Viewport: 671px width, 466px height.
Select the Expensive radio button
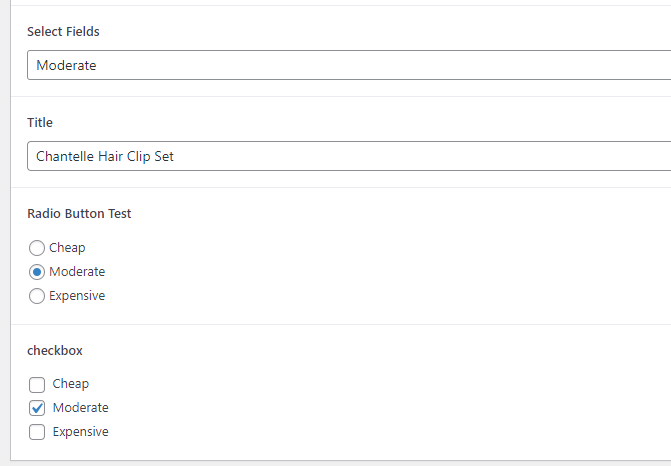(37, 296)
